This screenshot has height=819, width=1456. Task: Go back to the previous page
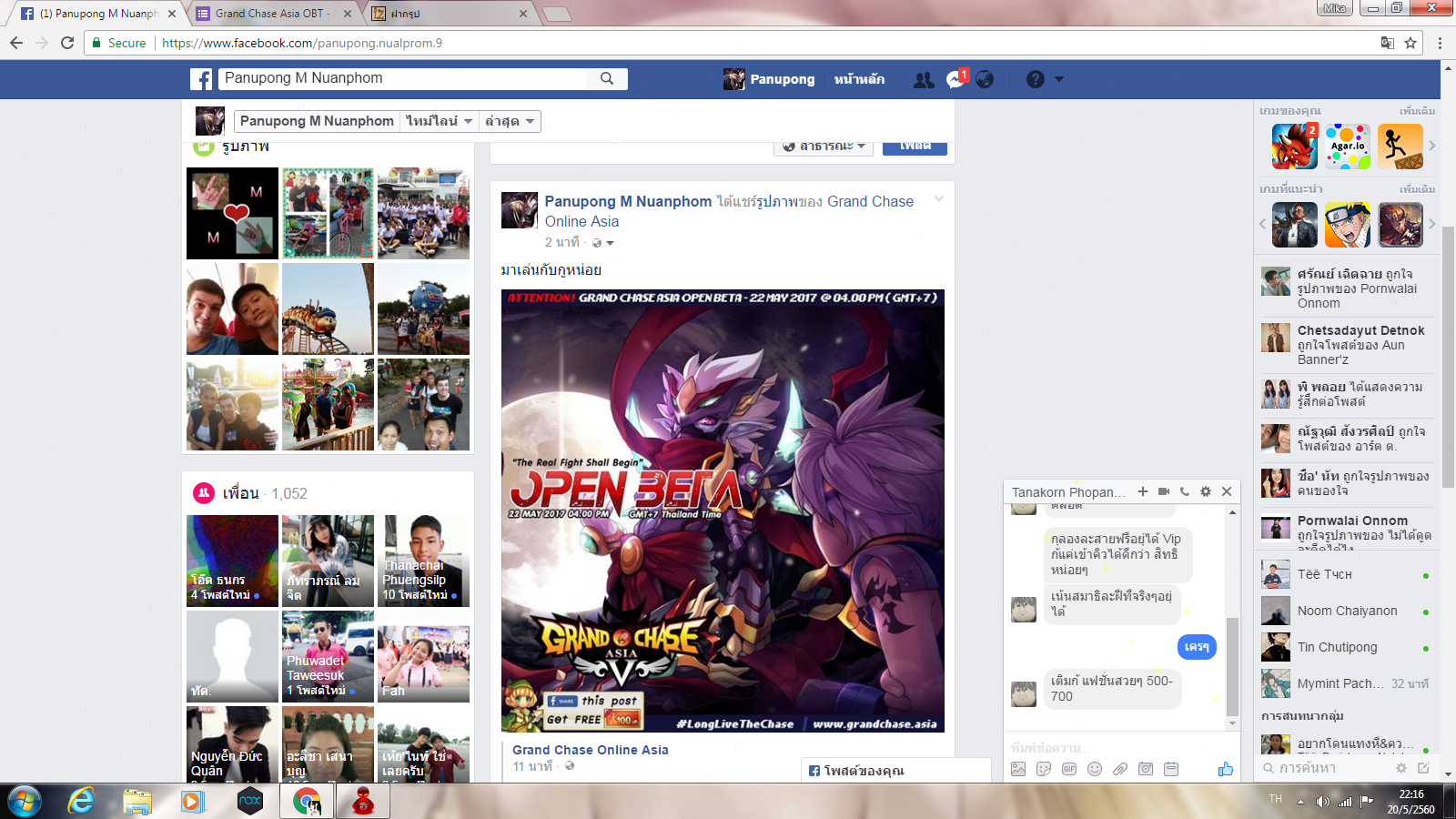coord(16,43)
